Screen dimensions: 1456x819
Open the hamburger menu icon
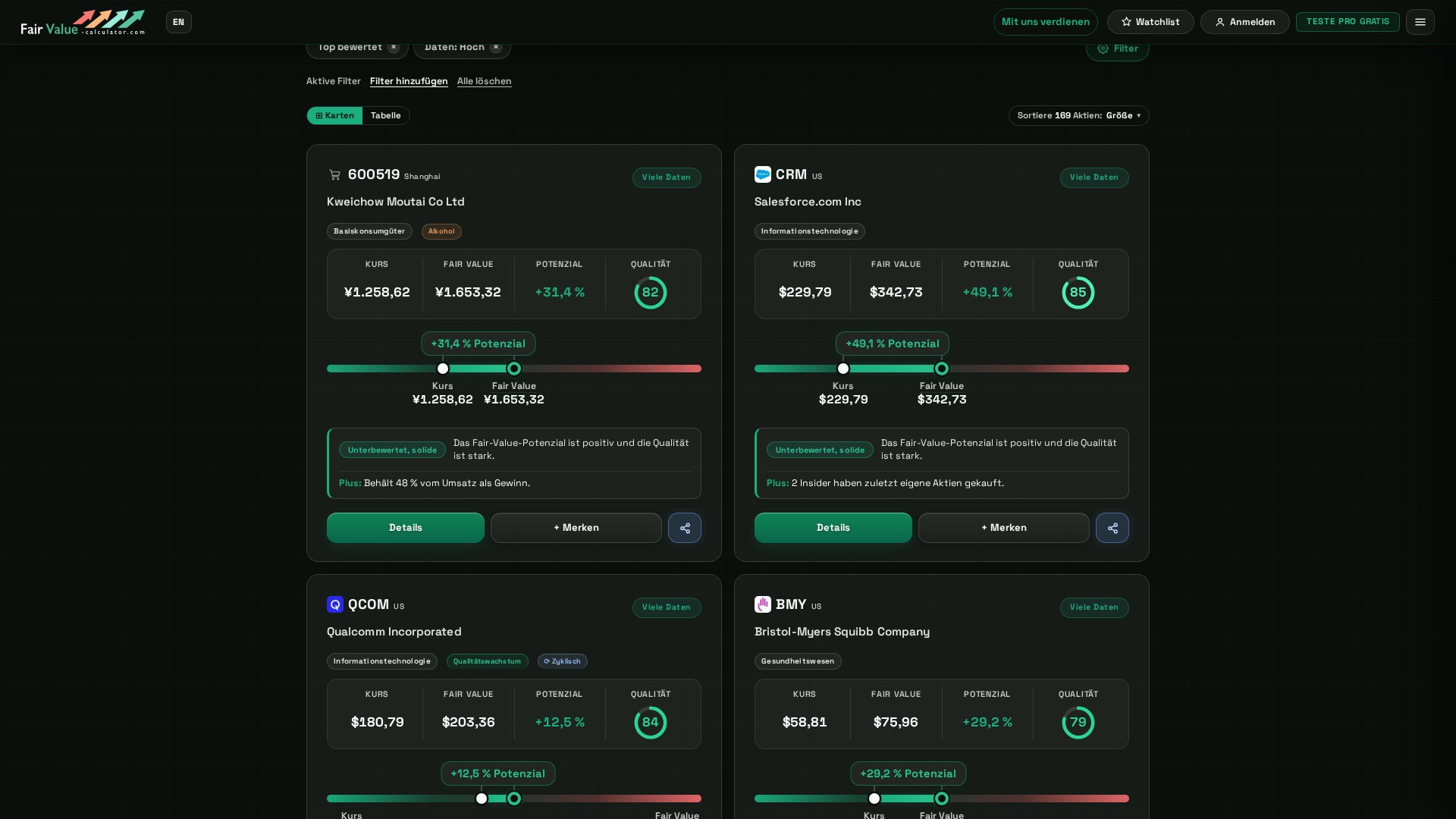pos(1420,22)
